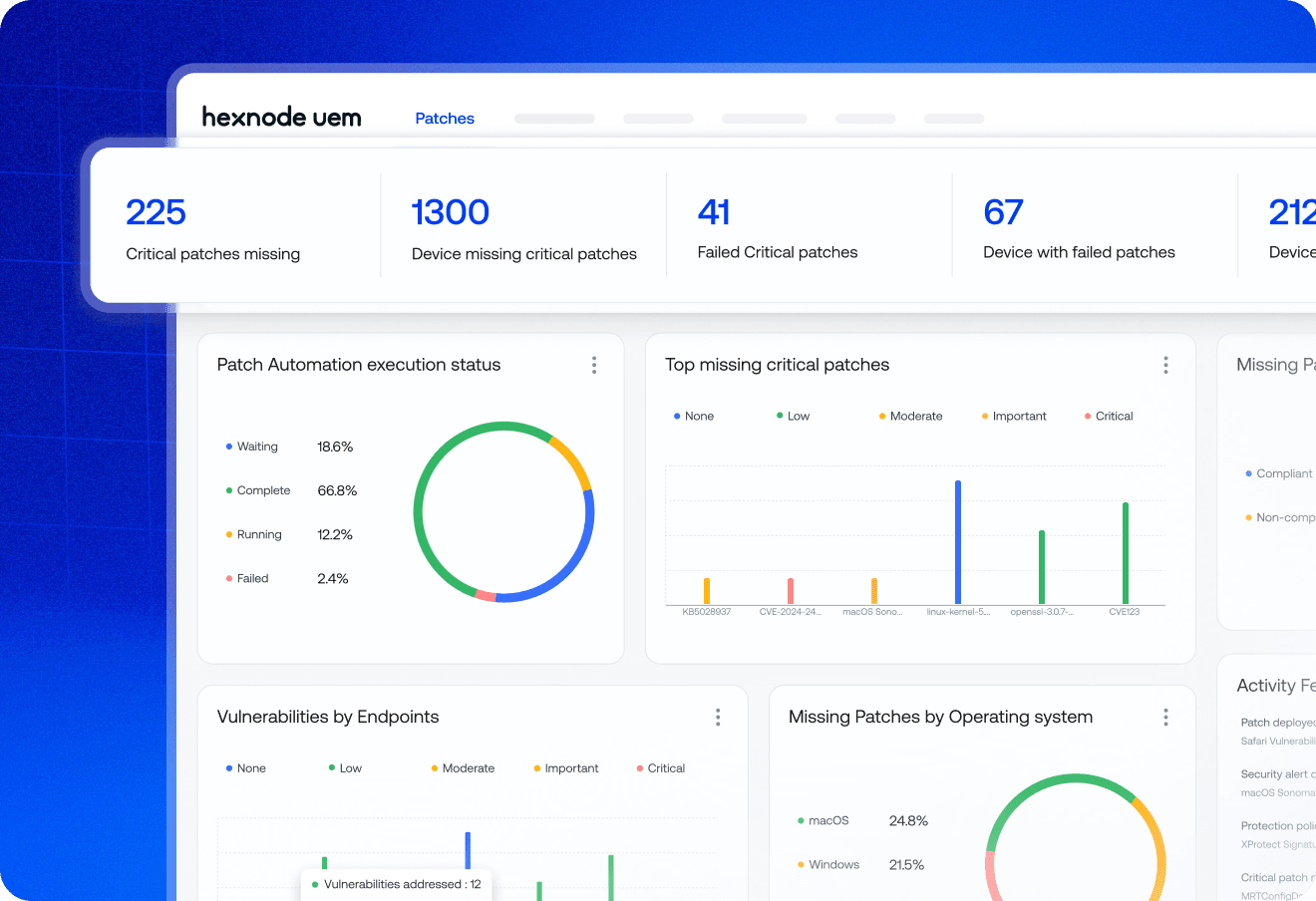Click the Hexnode UEM logo
This screenshot has width=1316, height=901.
tap(281, 117)
